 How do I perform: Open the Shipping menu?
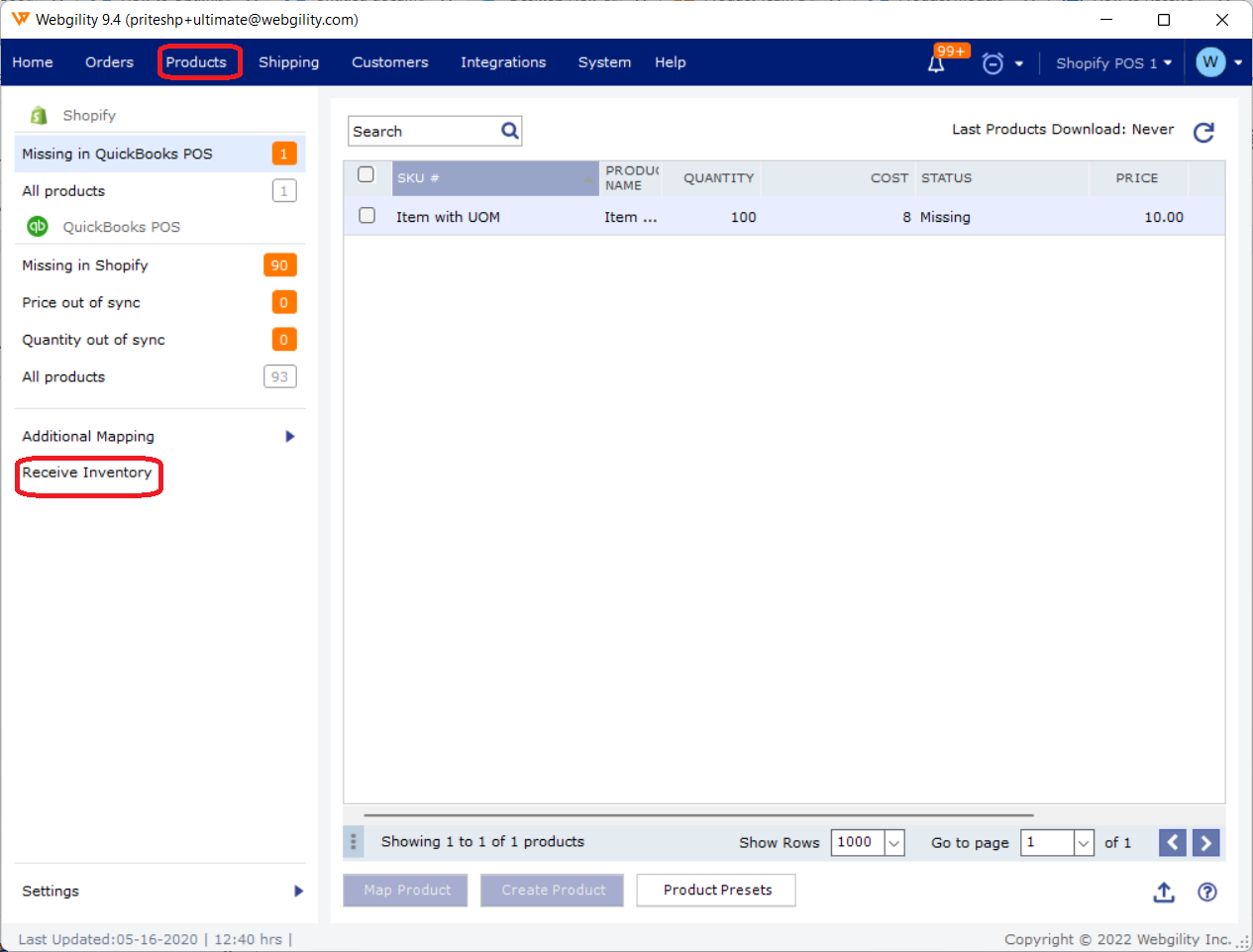point(289,62)
